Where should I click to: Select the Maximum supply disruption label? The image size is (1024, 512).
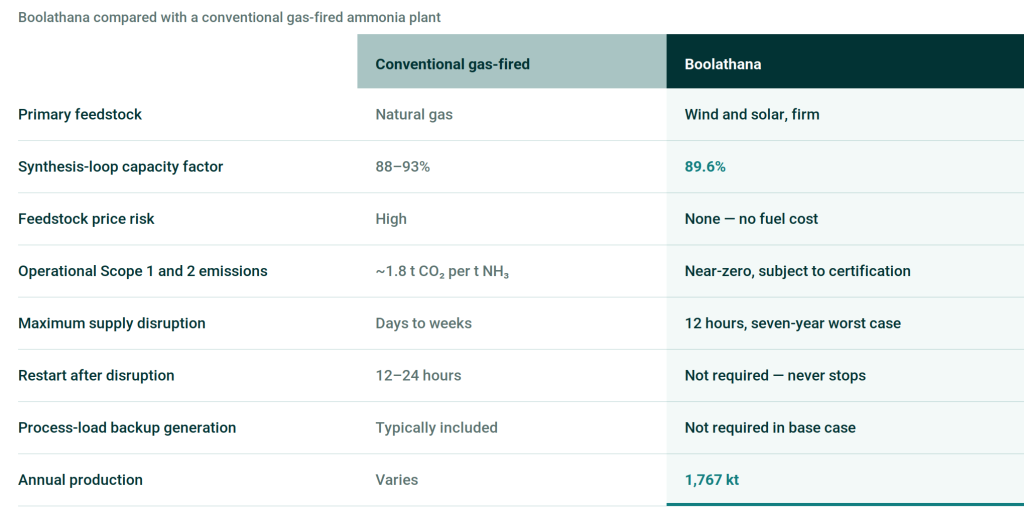coord(112,323)
